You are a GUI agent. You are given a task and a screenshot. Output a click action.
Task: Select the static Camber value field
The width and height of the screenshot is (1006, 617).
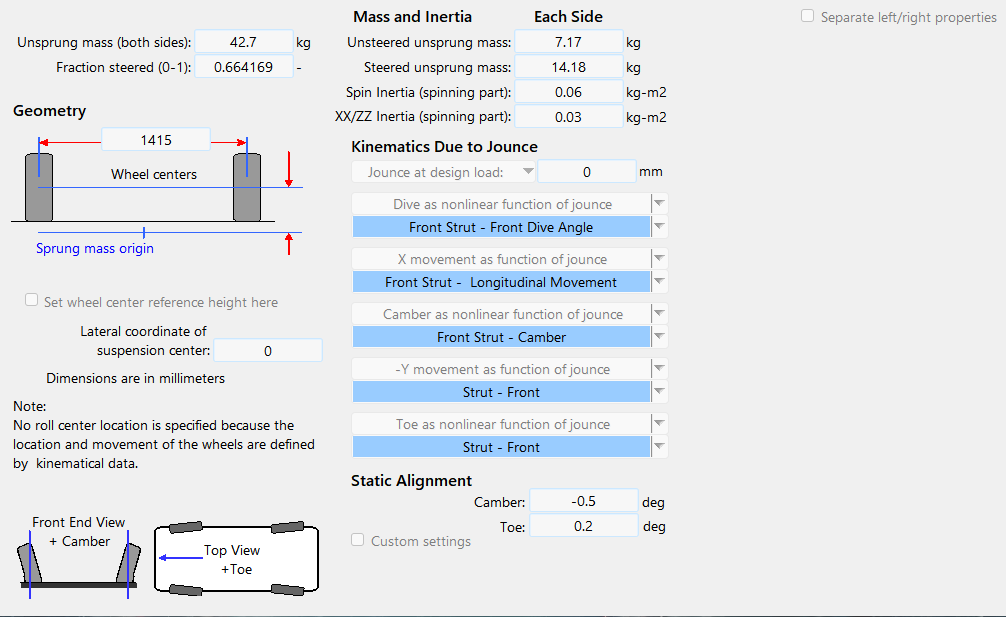[583, 501]
